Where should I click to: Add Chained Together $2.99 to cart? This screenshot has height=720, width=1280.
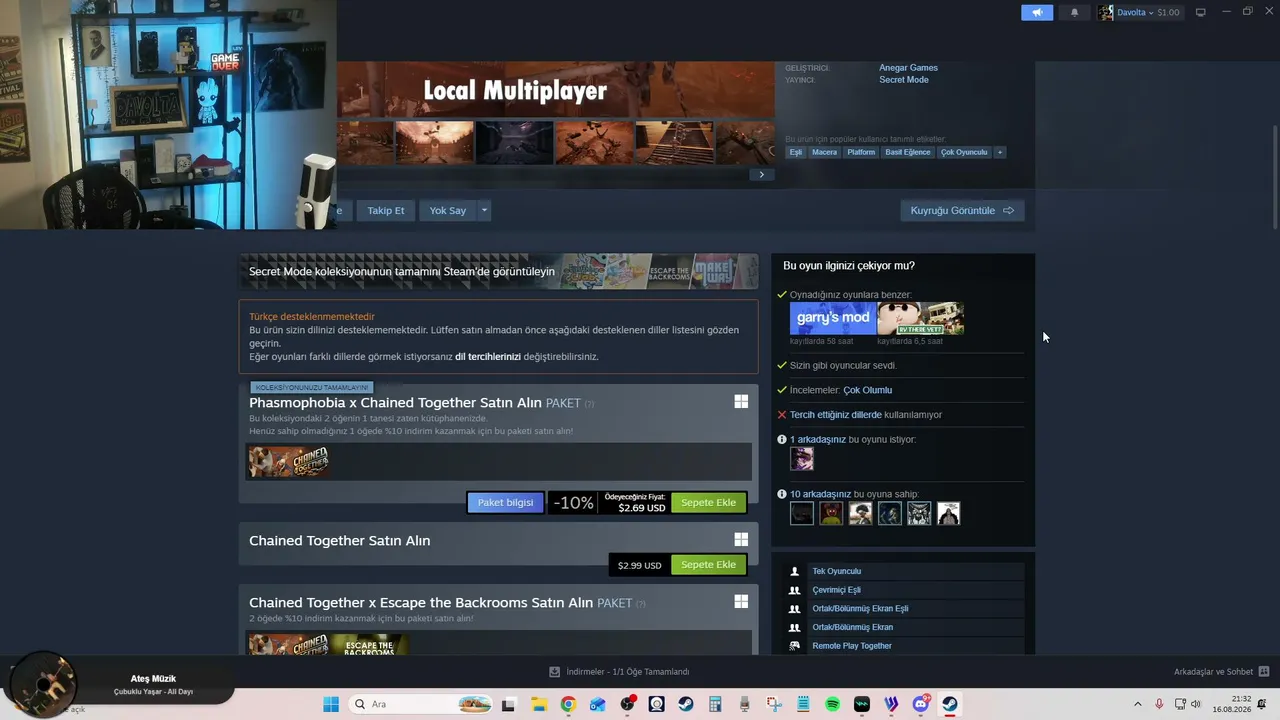[708, 565]
